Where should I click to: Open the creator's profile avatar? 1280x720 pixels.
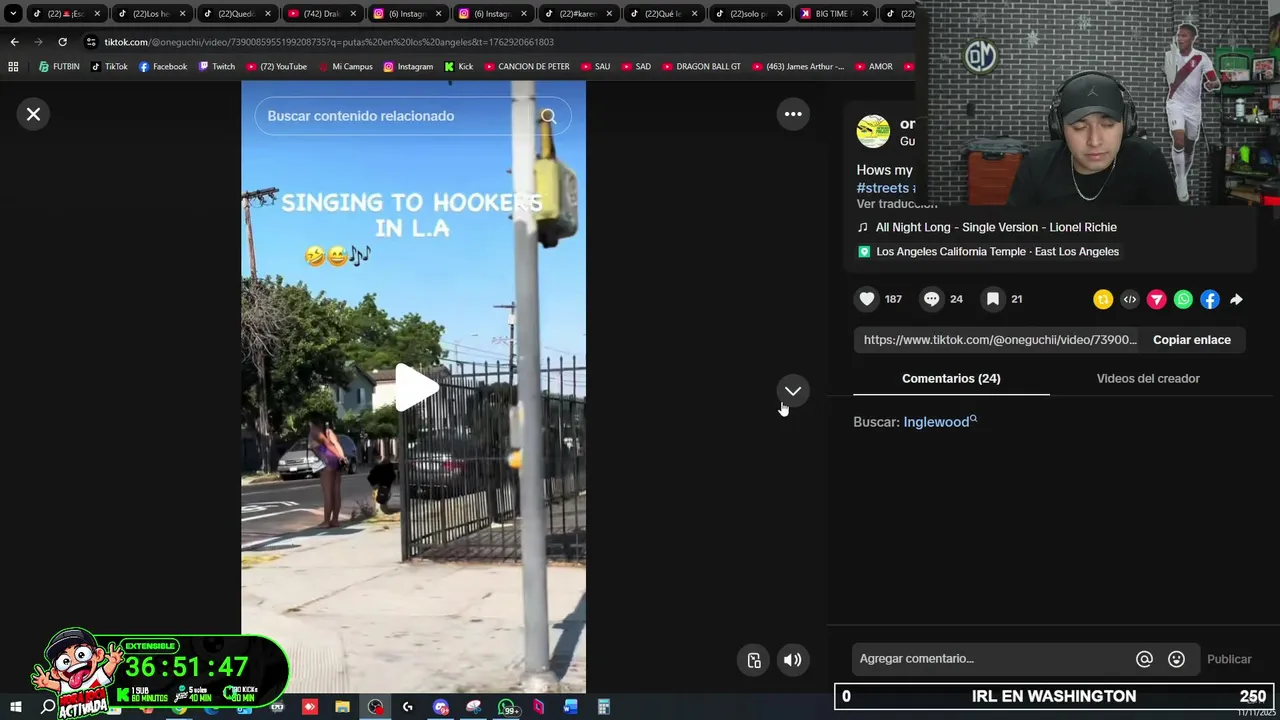[x=873, y=131]
